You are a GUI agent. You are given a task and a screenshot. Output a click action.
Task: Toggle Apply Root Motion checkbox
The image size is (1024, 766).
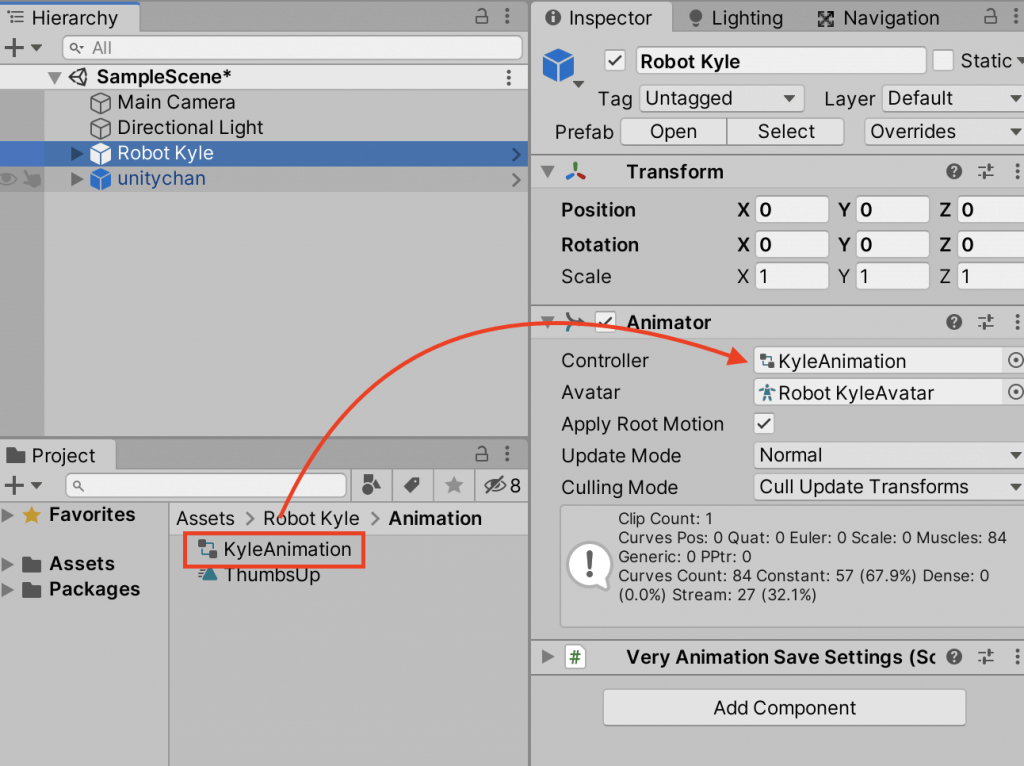click(x=764, y=424)
